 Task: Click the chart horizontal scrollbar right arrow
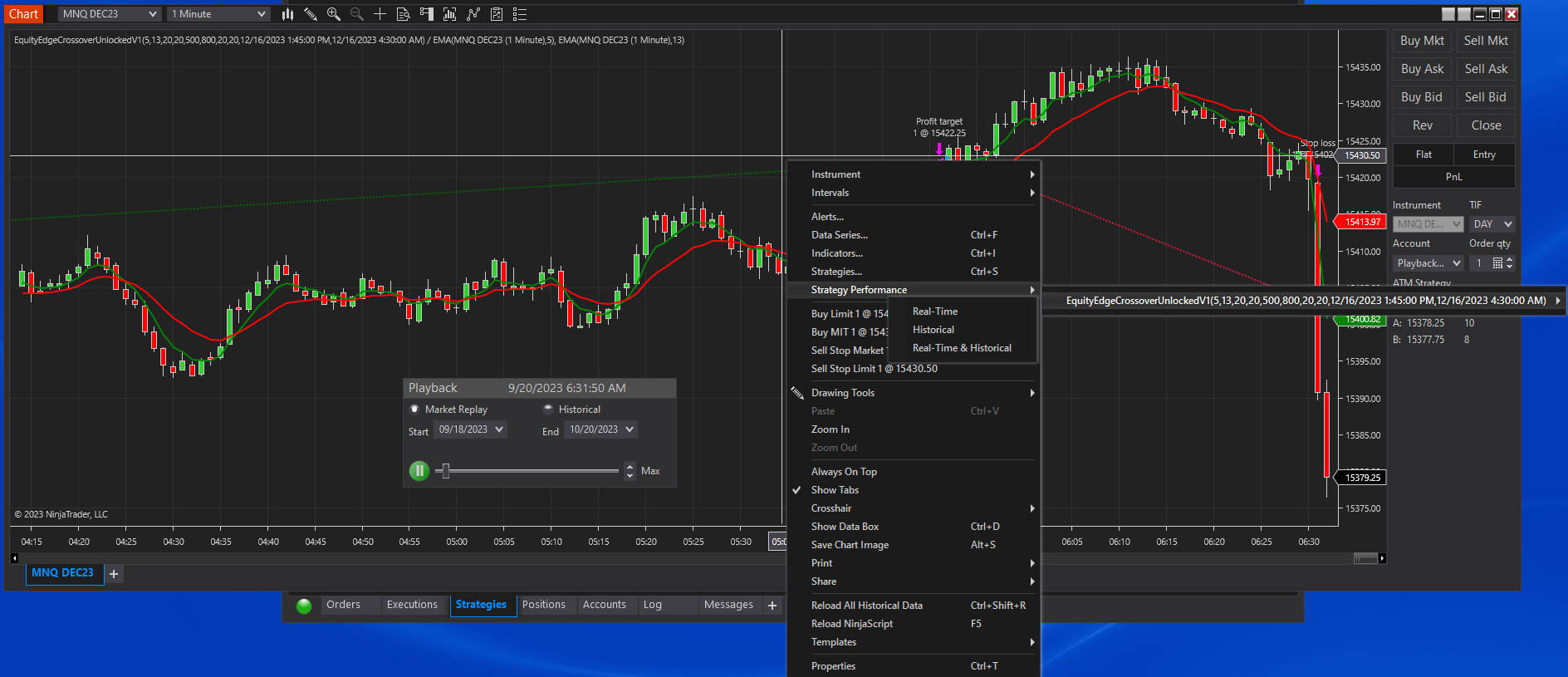point(1382,558)
